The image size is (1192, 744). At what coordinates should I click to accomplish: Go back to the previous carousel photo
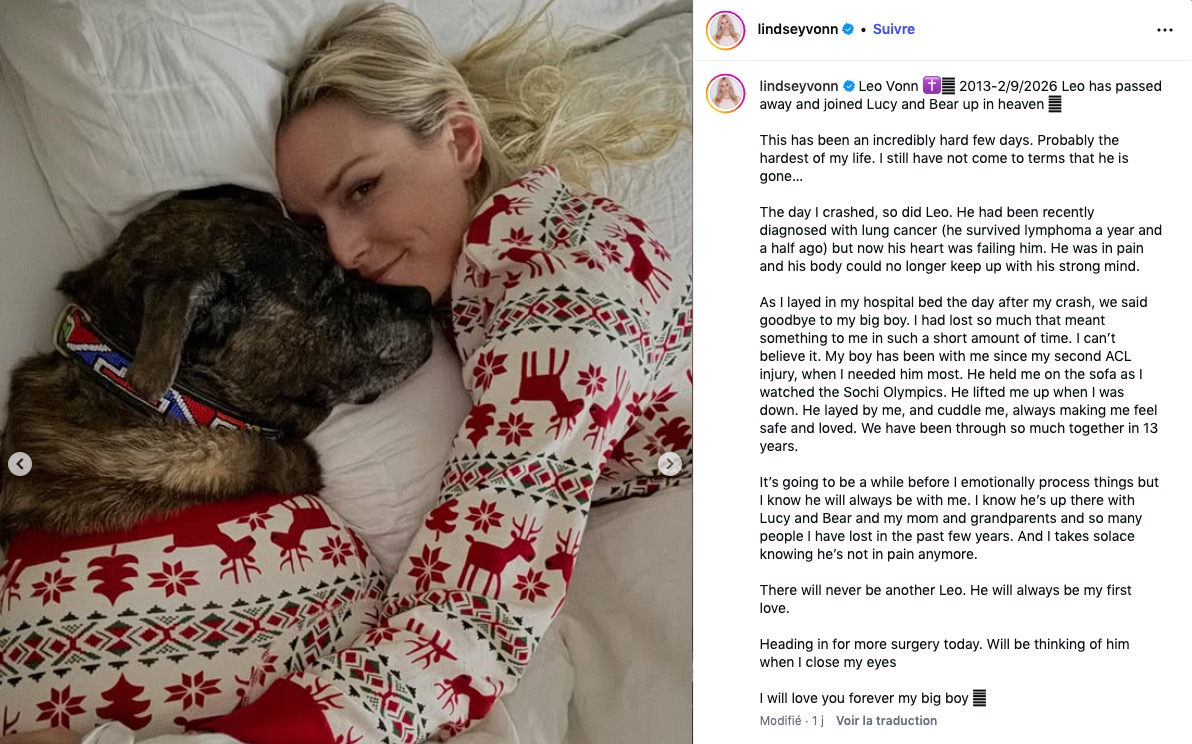(x=20, y=464)
